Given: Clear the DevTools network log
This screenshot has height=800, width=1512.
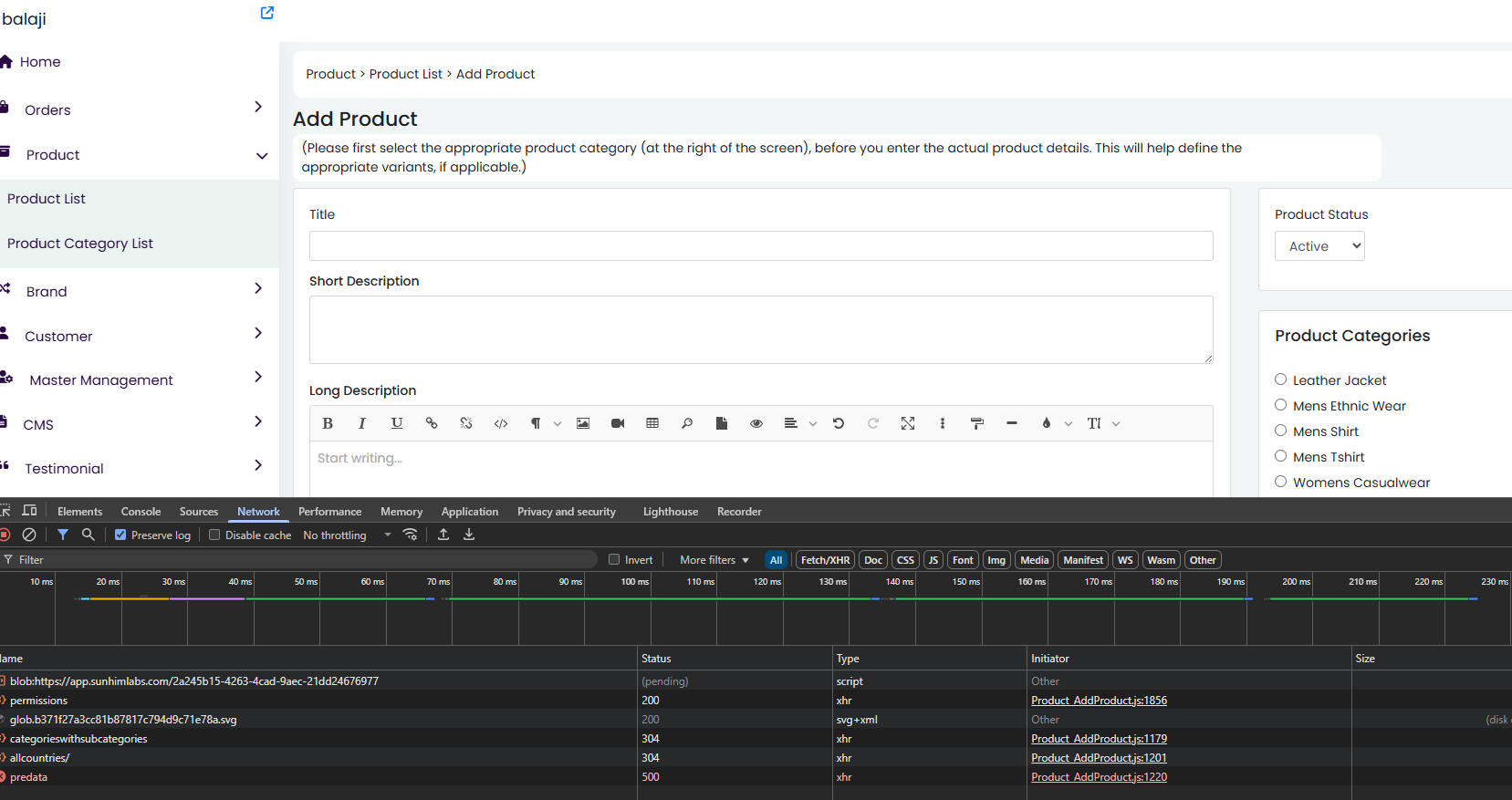Looking at the screenshot, I should tap(29, 535).
